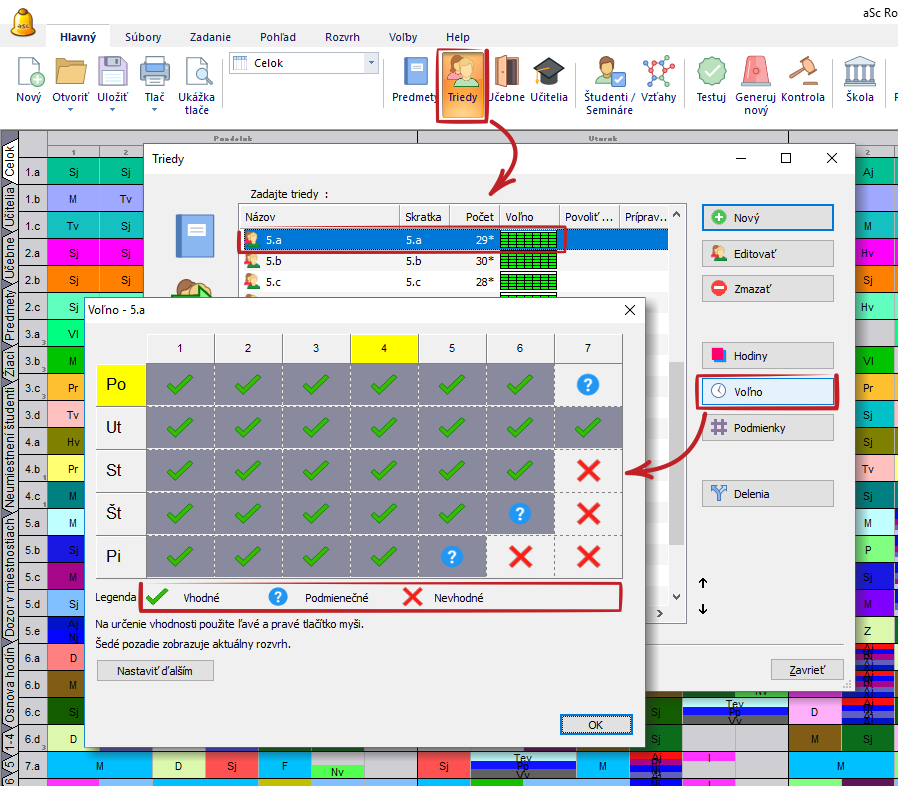The image size is (898, 786).
Task: Switch to the Zadanie ribbon tab
Action: (x=209, y=37)
